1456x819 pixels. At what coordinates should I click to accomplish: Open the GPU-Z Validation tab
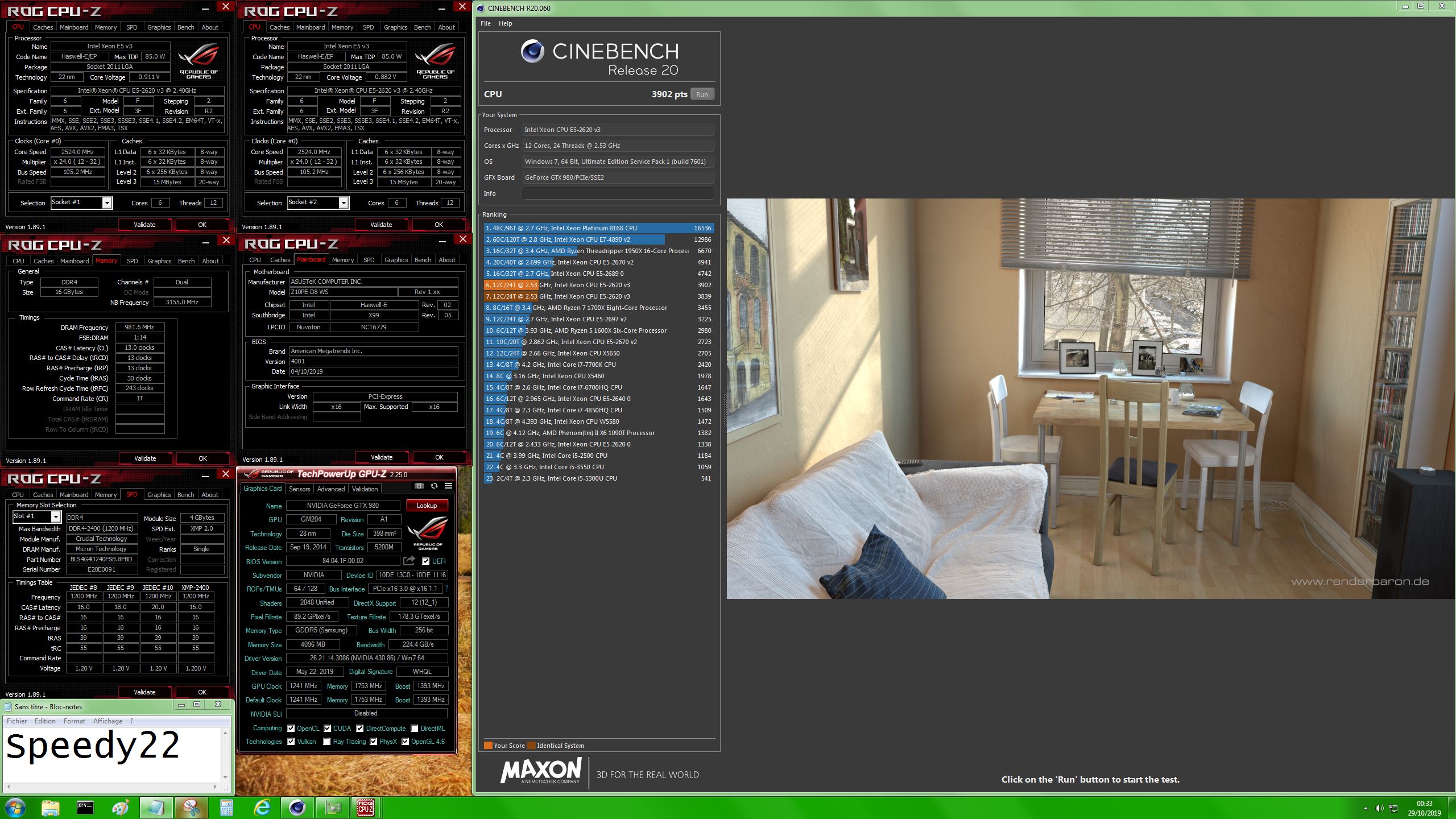point(365,489)
